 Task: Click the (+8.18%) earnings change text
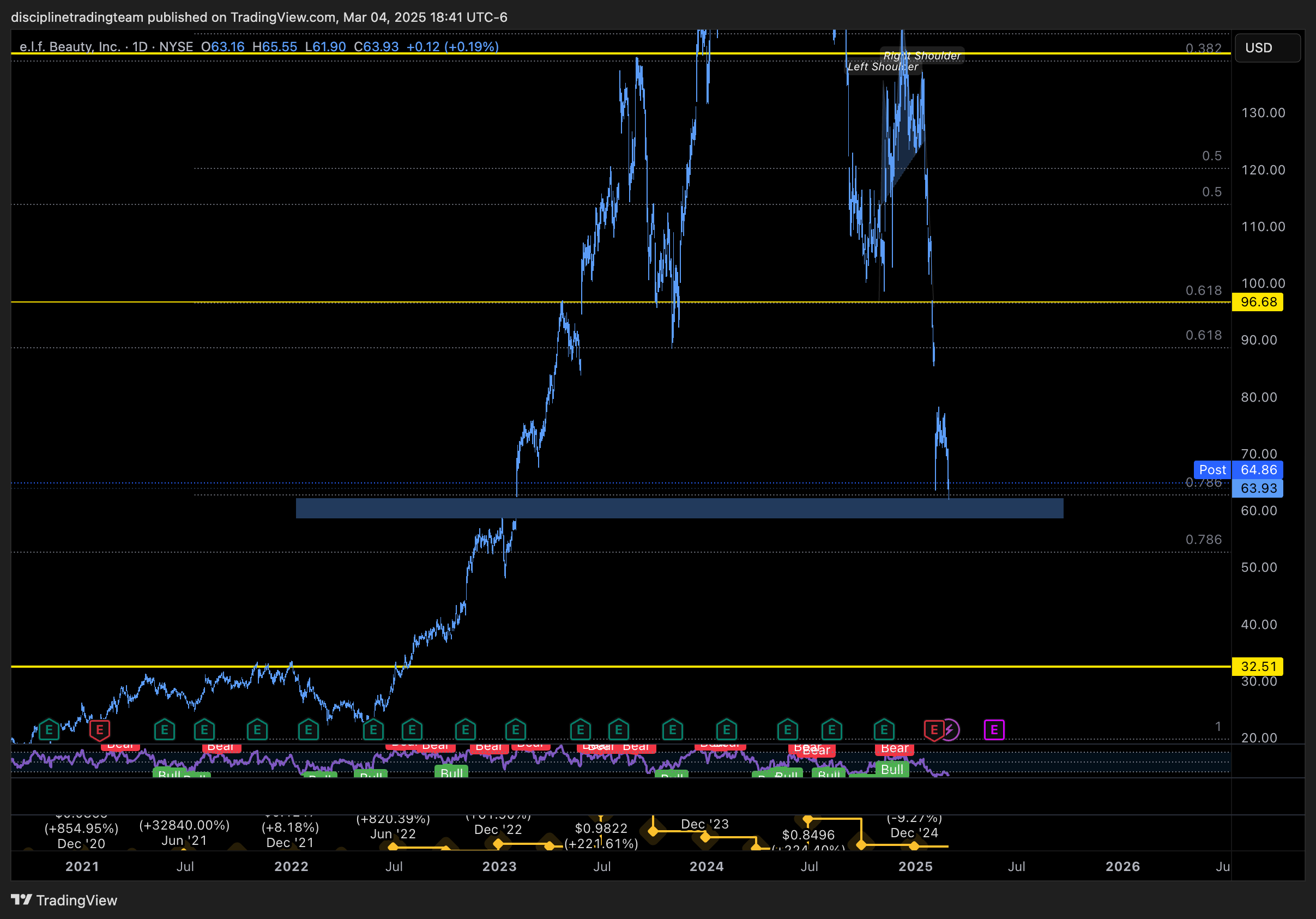click(x=290, y=827)
